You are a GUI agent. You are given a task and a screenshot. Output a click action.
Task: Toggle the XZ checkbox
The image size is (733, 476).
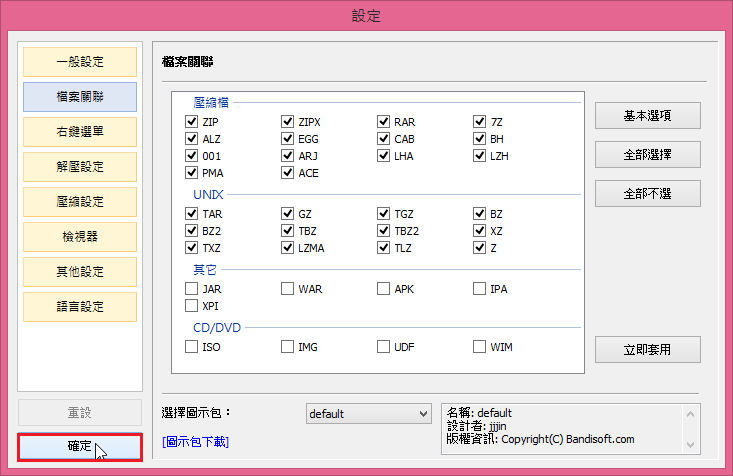pyautogui.click(x=479, y=231)
